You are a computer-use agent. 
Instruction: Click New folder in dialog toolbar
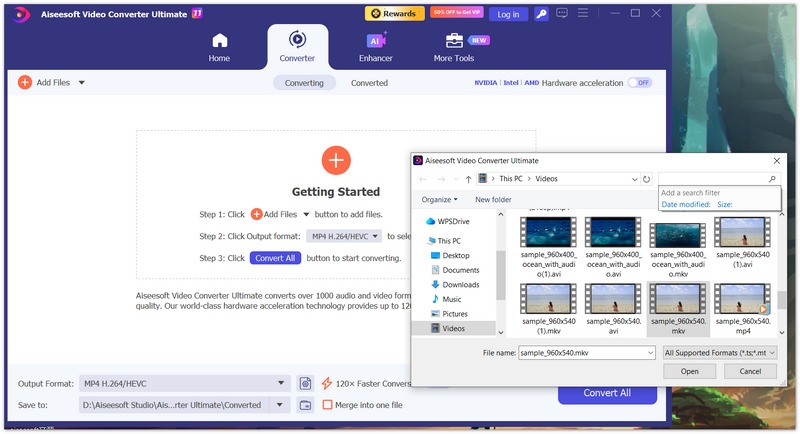493,199
